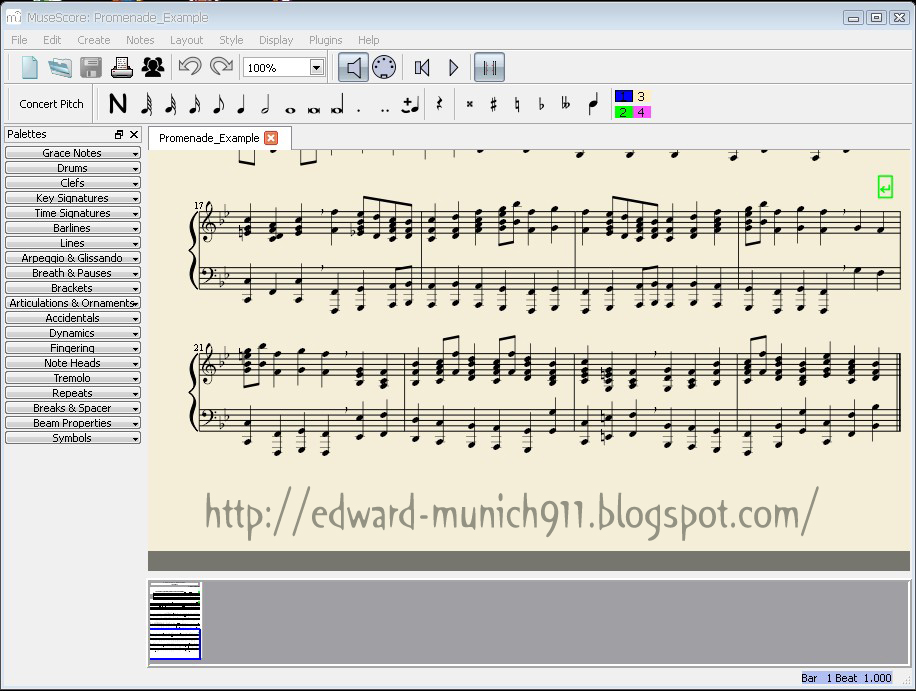The width and height of the screenshot is (916, 691).
Task: Apply double sharp accidental
Action: coord(469,105)
